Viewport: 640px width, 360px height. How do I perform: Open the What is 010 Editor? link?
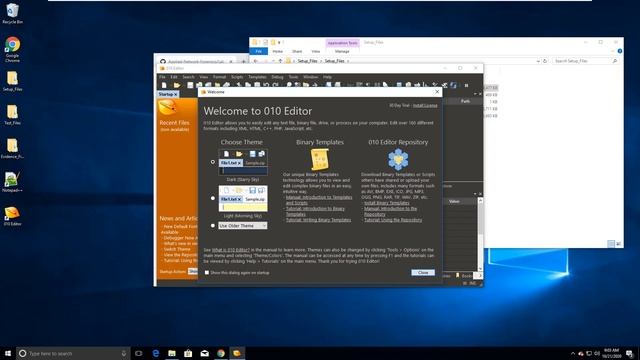[x=231, y=250]
